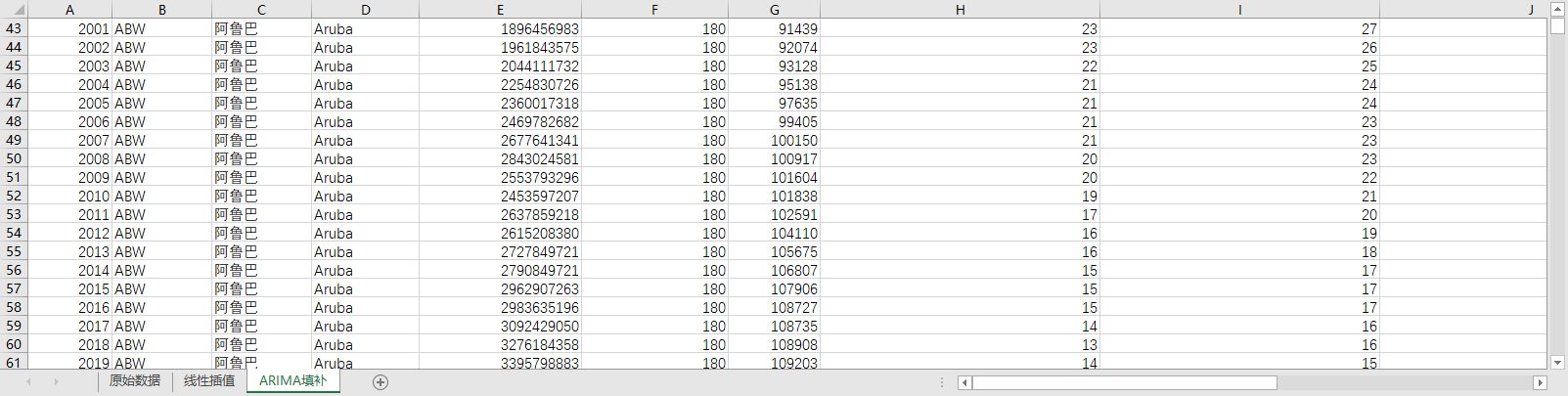The height and width of the screenshot is (396, 1568).
Task: Click cell with value 3276184358
Action: tap(500, 345)
